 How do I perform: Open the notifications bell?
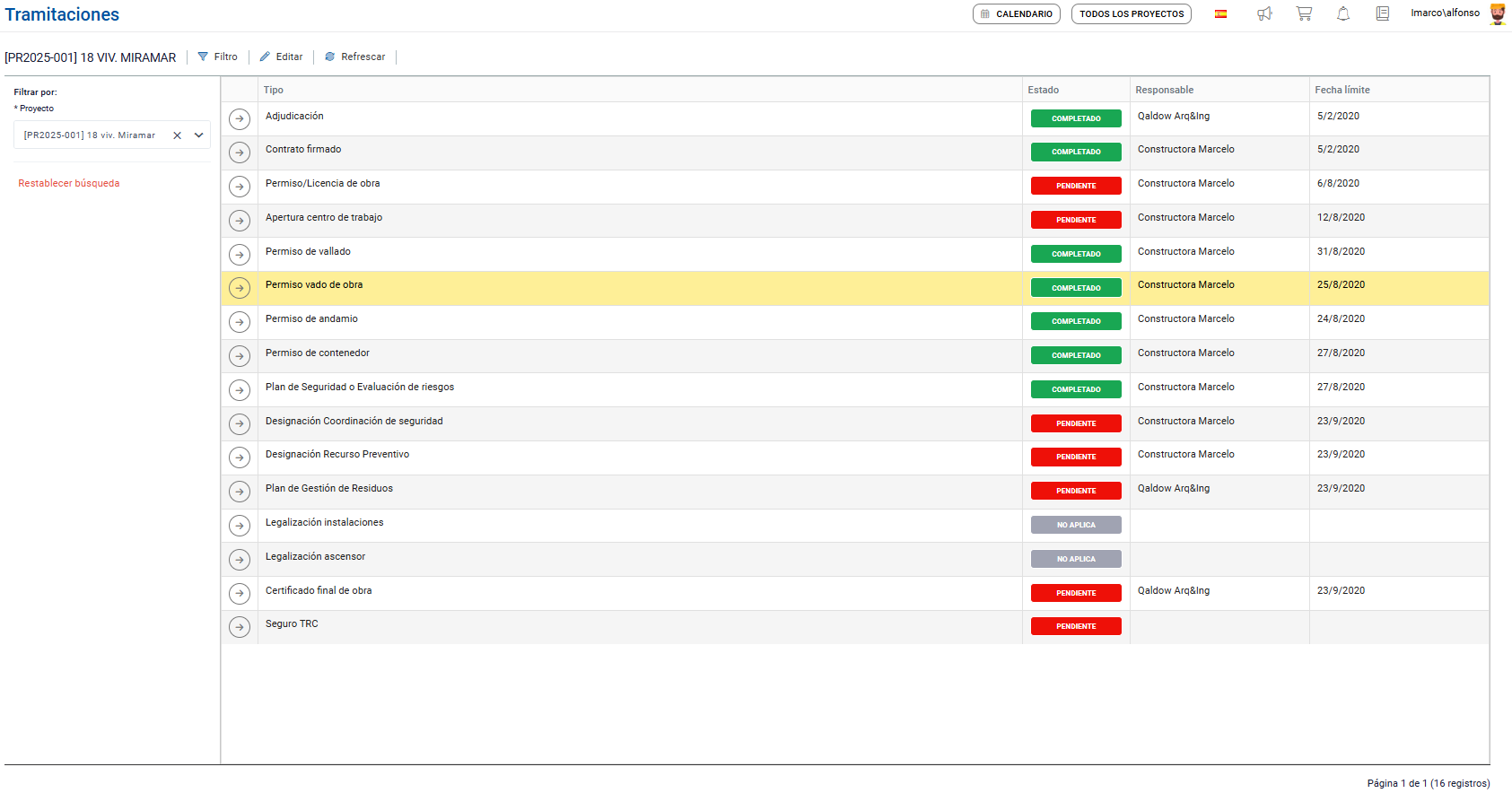click(x=1343, y=13)
